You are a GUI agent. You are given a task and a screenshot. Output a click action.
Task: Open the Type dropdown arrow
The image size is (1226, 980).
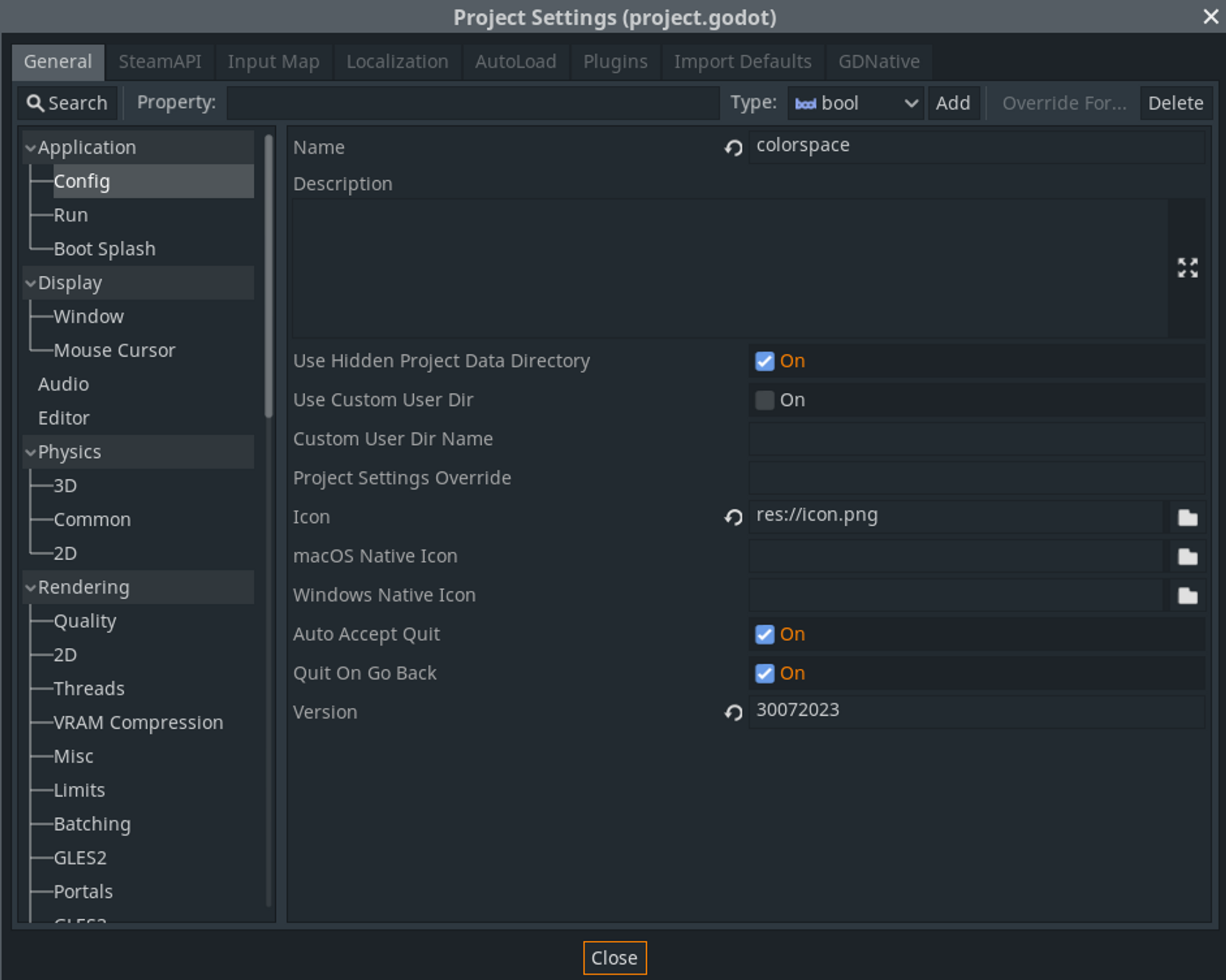[911, 104]
